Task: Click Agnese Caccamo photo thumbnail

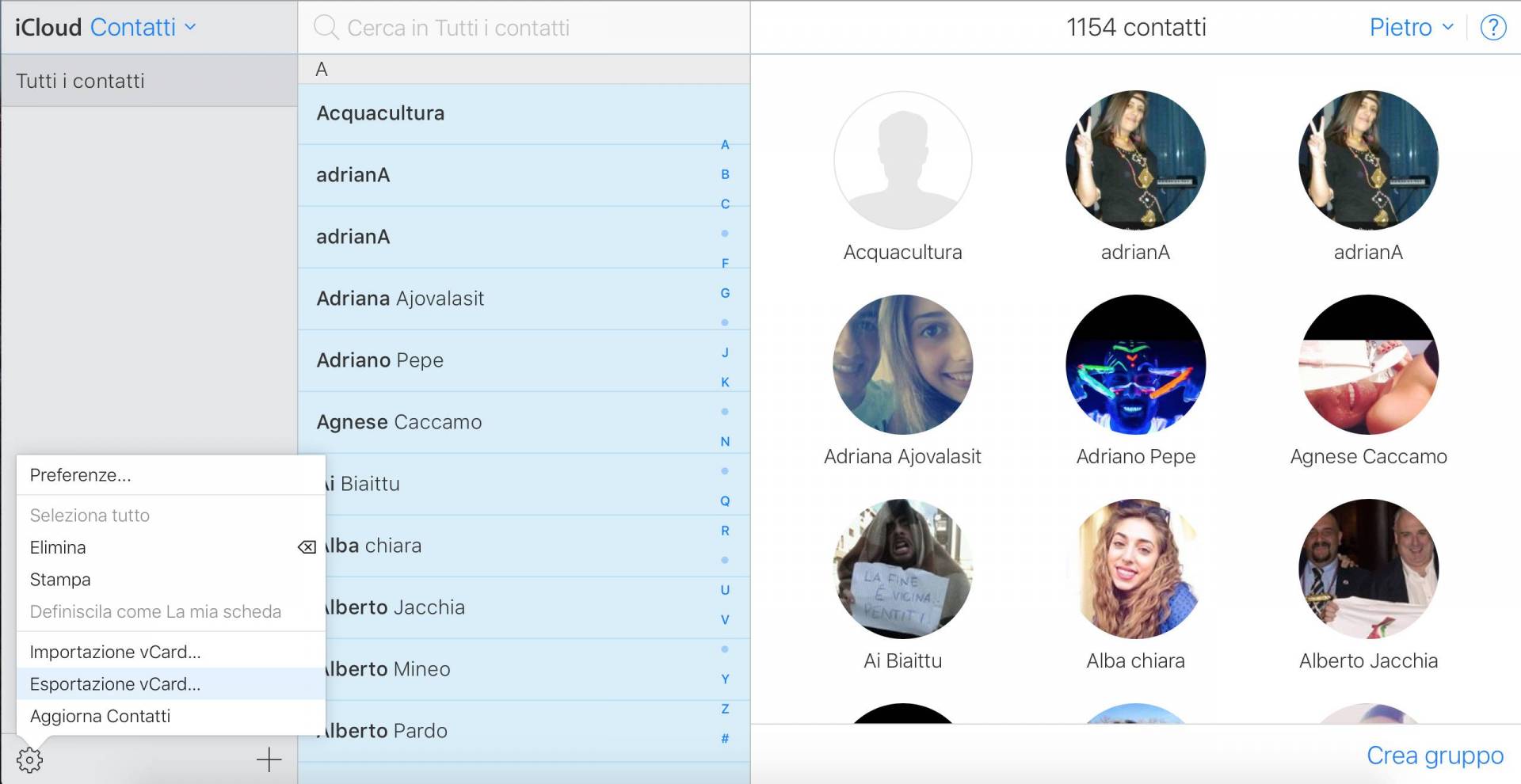Action: [x=1368, y=364]
